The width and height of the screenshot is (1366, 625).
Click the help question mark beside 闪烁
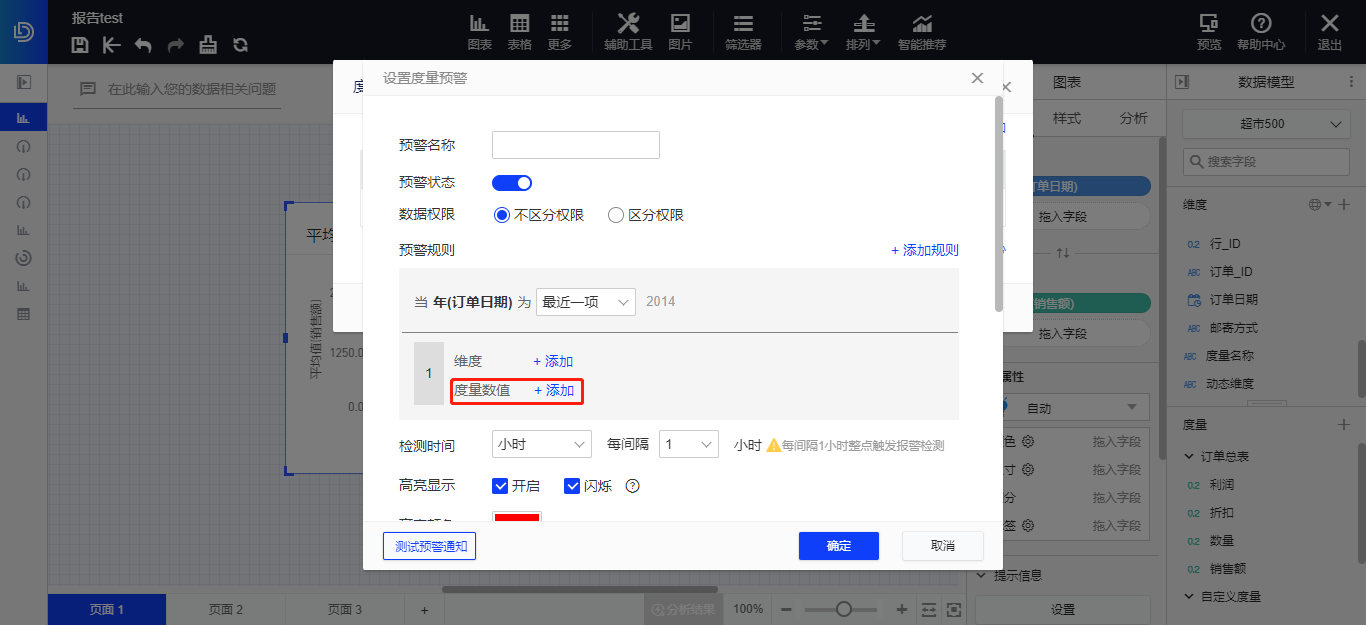(632, 486)
